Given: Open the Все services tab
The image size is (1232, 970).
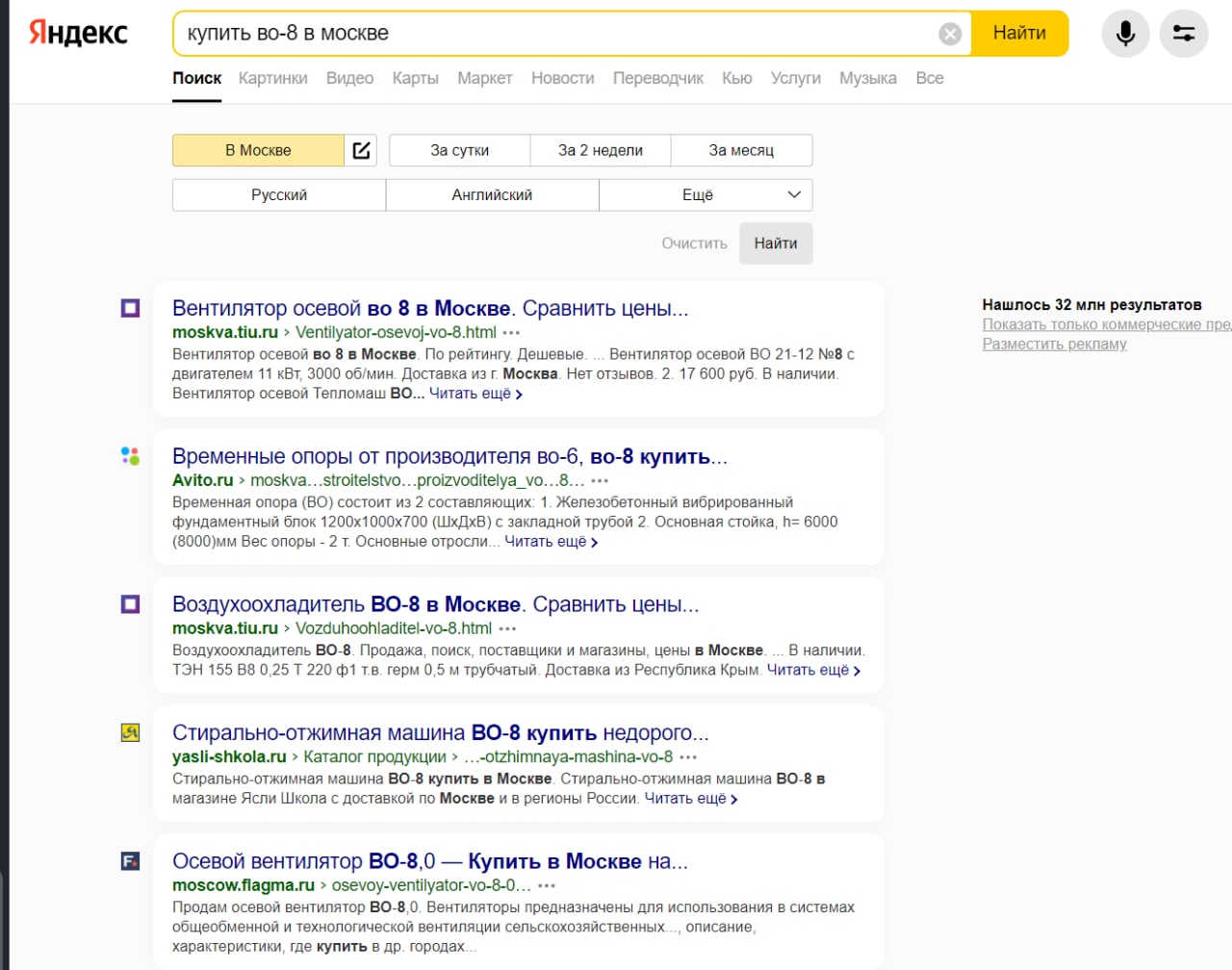Looking at the screenshot, I should tap(930, 78).
